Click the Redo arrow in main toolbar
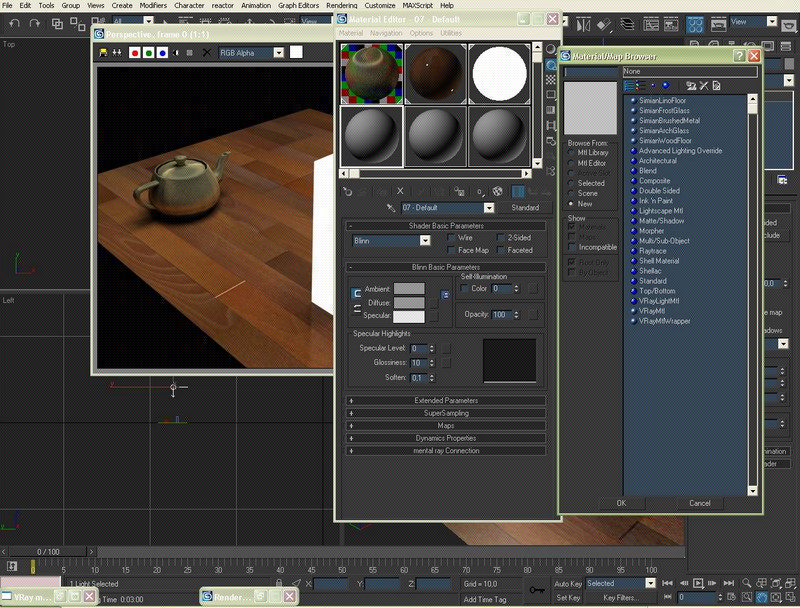Viewport: 800px width, 608px height. point(34,23)
